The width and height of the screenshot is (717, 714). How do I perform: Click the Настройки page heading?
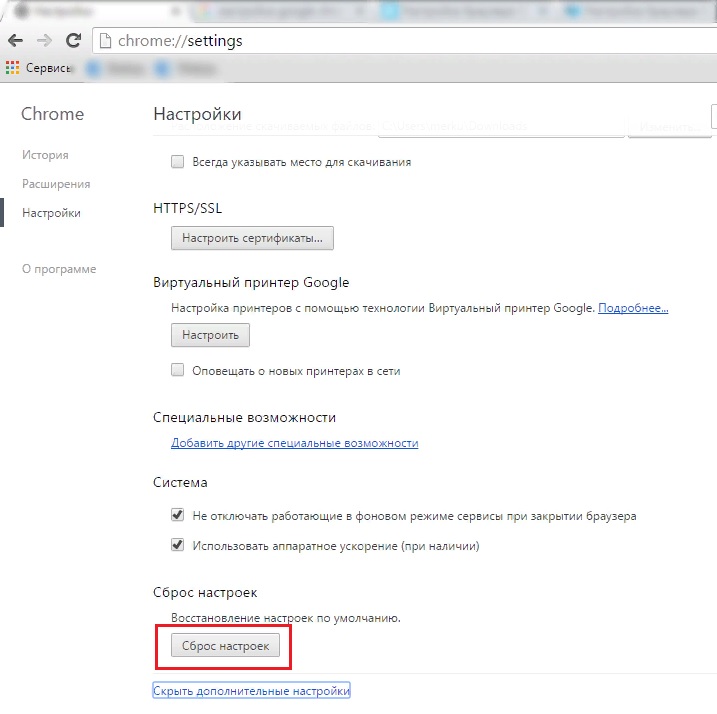pyautogui.click(x=197, y=114)
